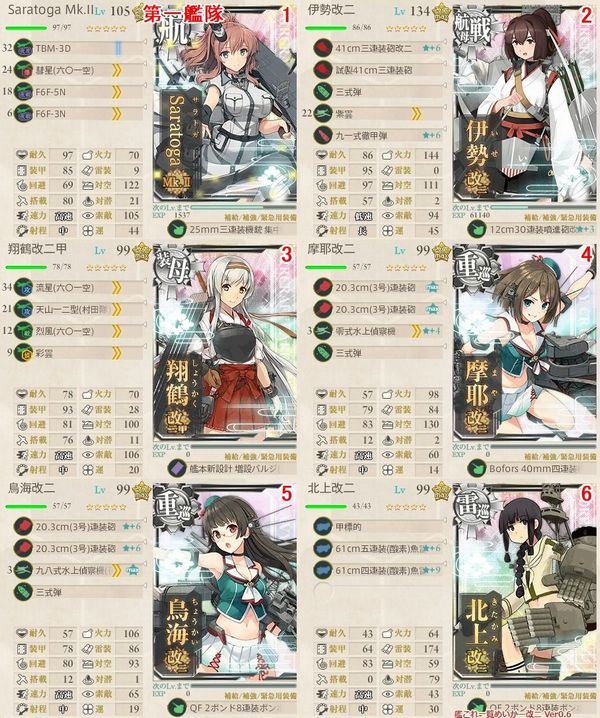This screenshot has width=600, height=718.
Task: Click the 三式弾 shell icon on 伊勢改二
Action: point(323,92)
